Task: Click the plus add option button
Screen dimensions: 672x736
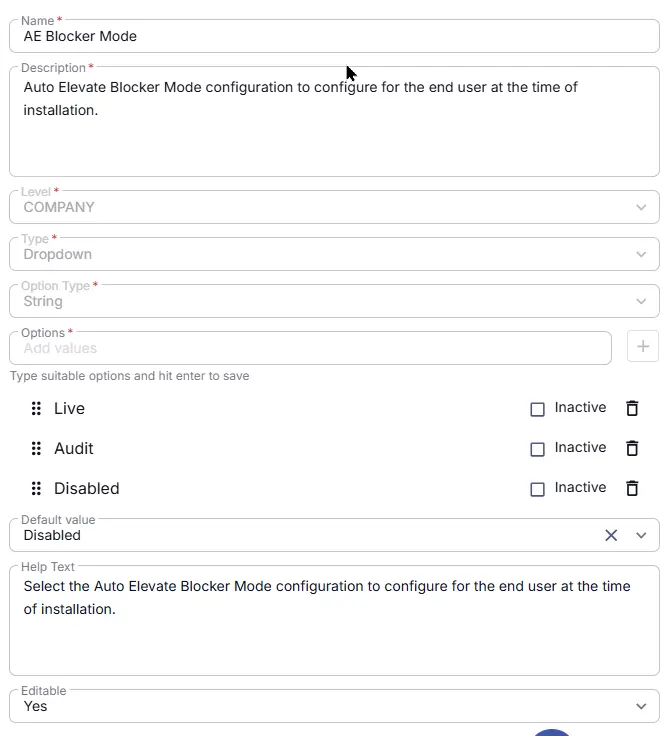Action: point(643,346)
